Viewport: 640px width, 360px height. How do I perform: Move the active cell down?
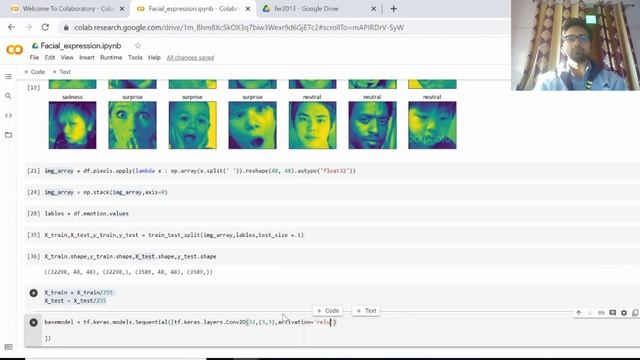(590, 313)
